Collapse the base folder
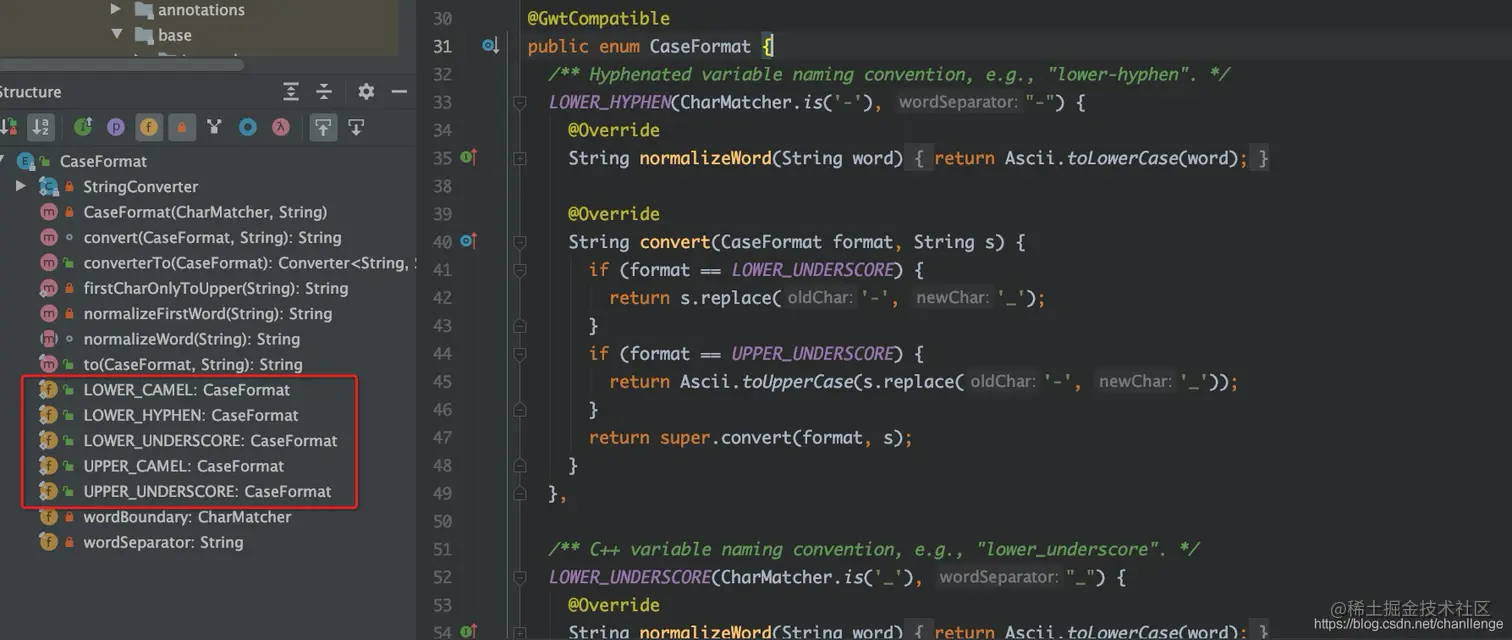Screen dimensions: 1512x640 click(116, 34)
